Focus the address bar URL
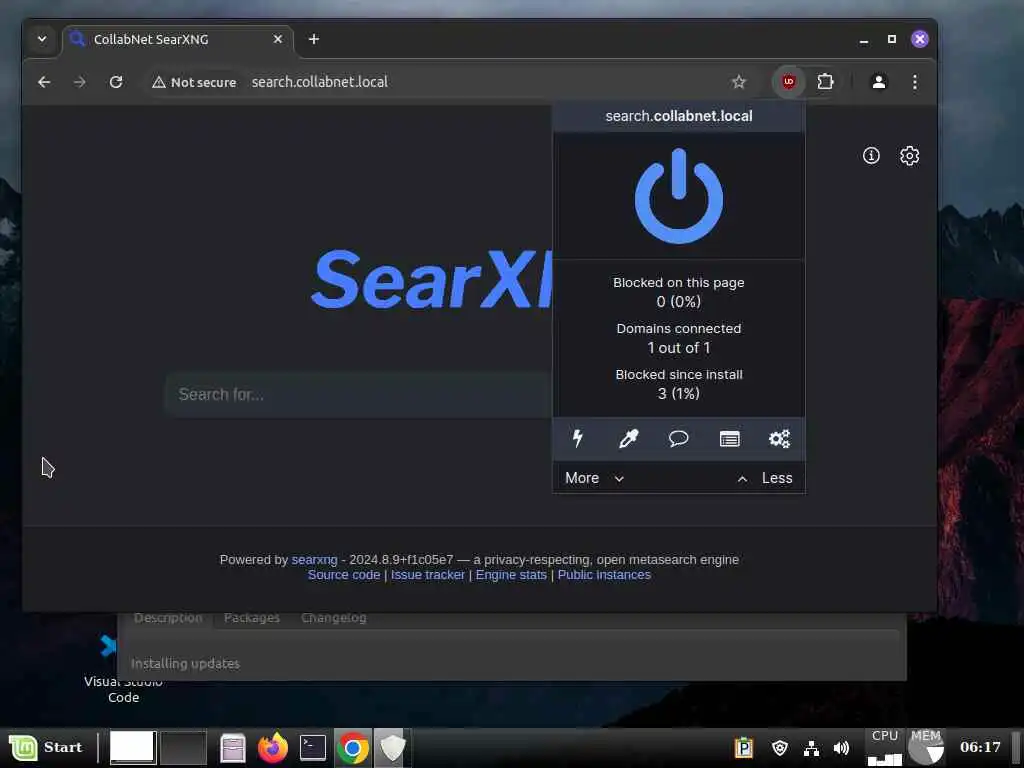 319,82
